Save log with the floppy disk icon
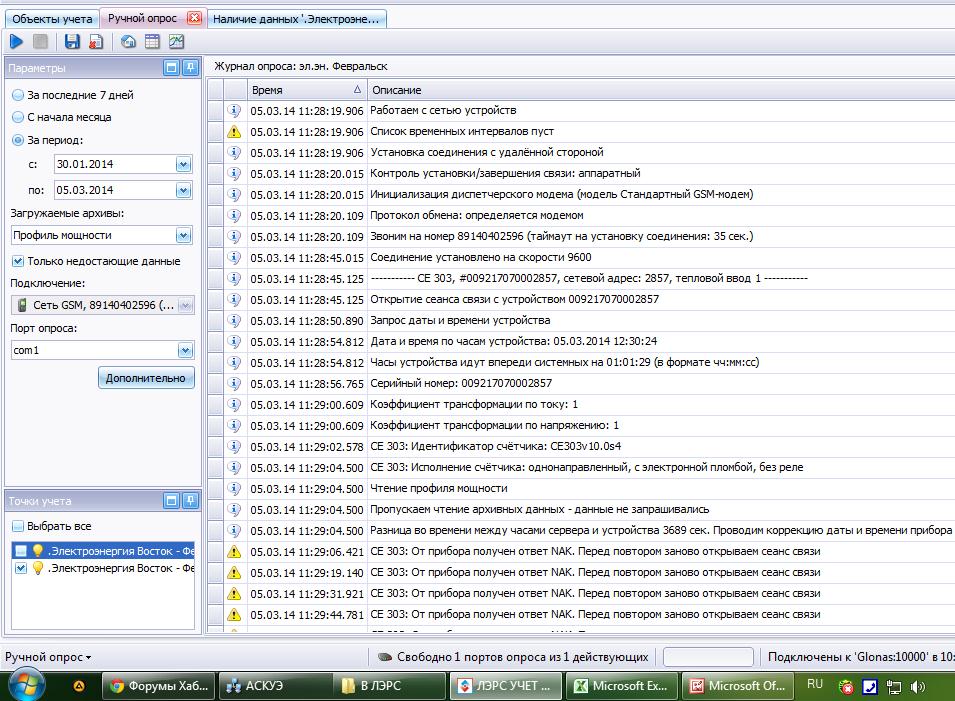The height and width of the screenshot is (701, 955). pos(72,41)
